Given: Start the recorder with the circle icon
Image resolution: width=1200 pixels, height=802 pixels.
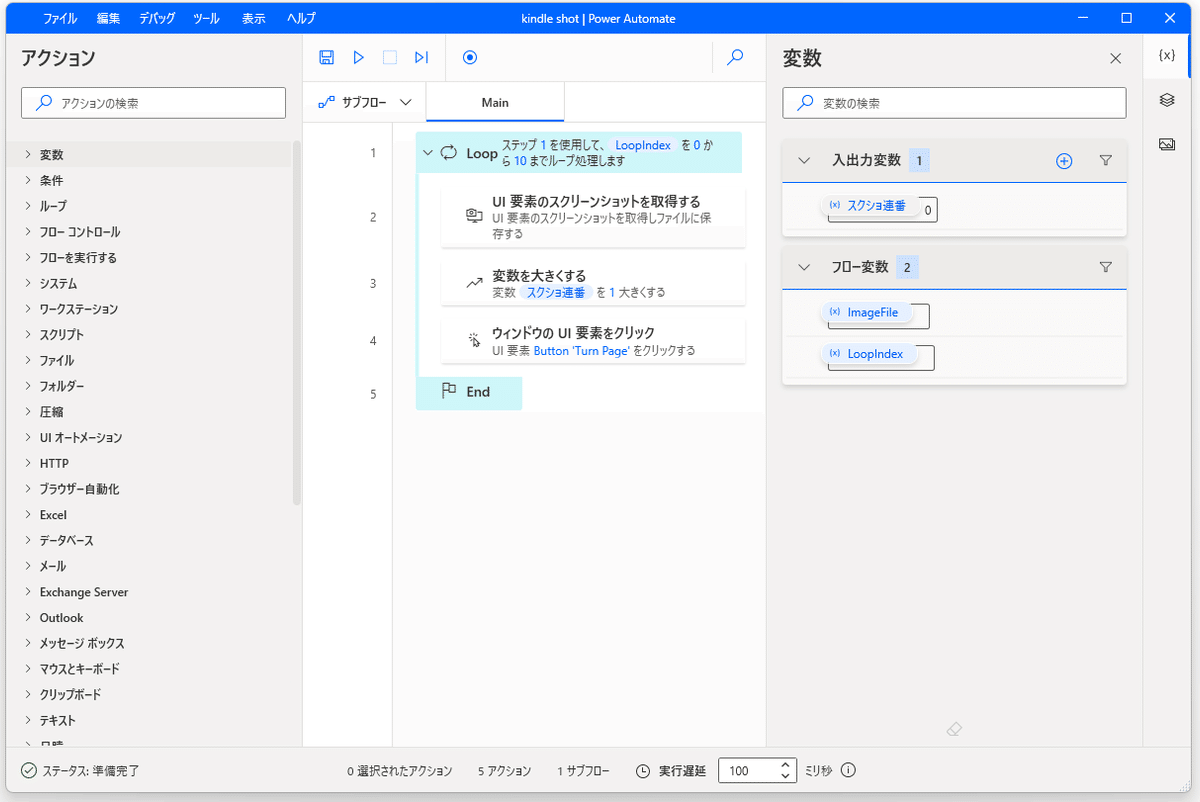Looking at the screenshot, I should click(x=470, y=58).
